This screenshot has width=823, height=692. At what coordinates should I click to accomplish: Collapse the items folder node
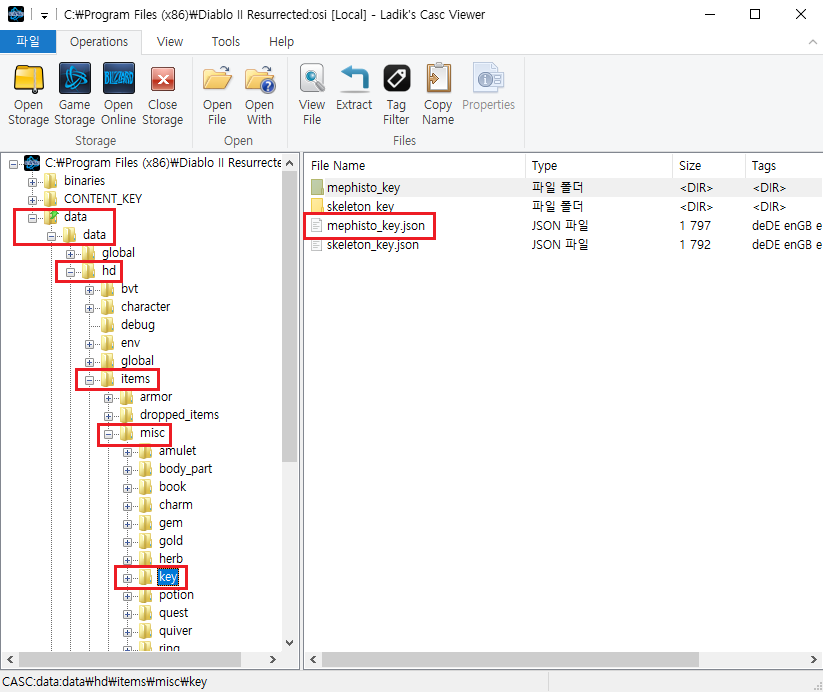click(89, 380)
